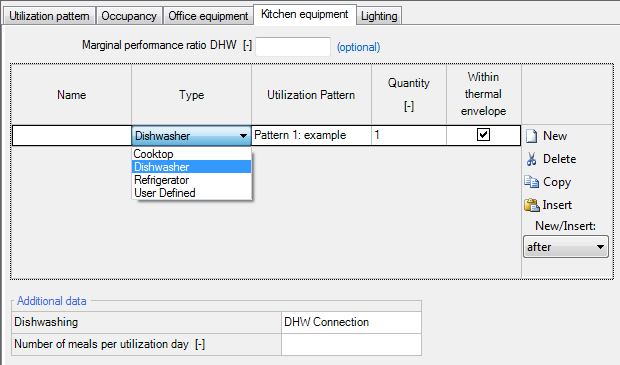Click the Copy button label
Screen dimensions: 620x365
click(557, 182)
